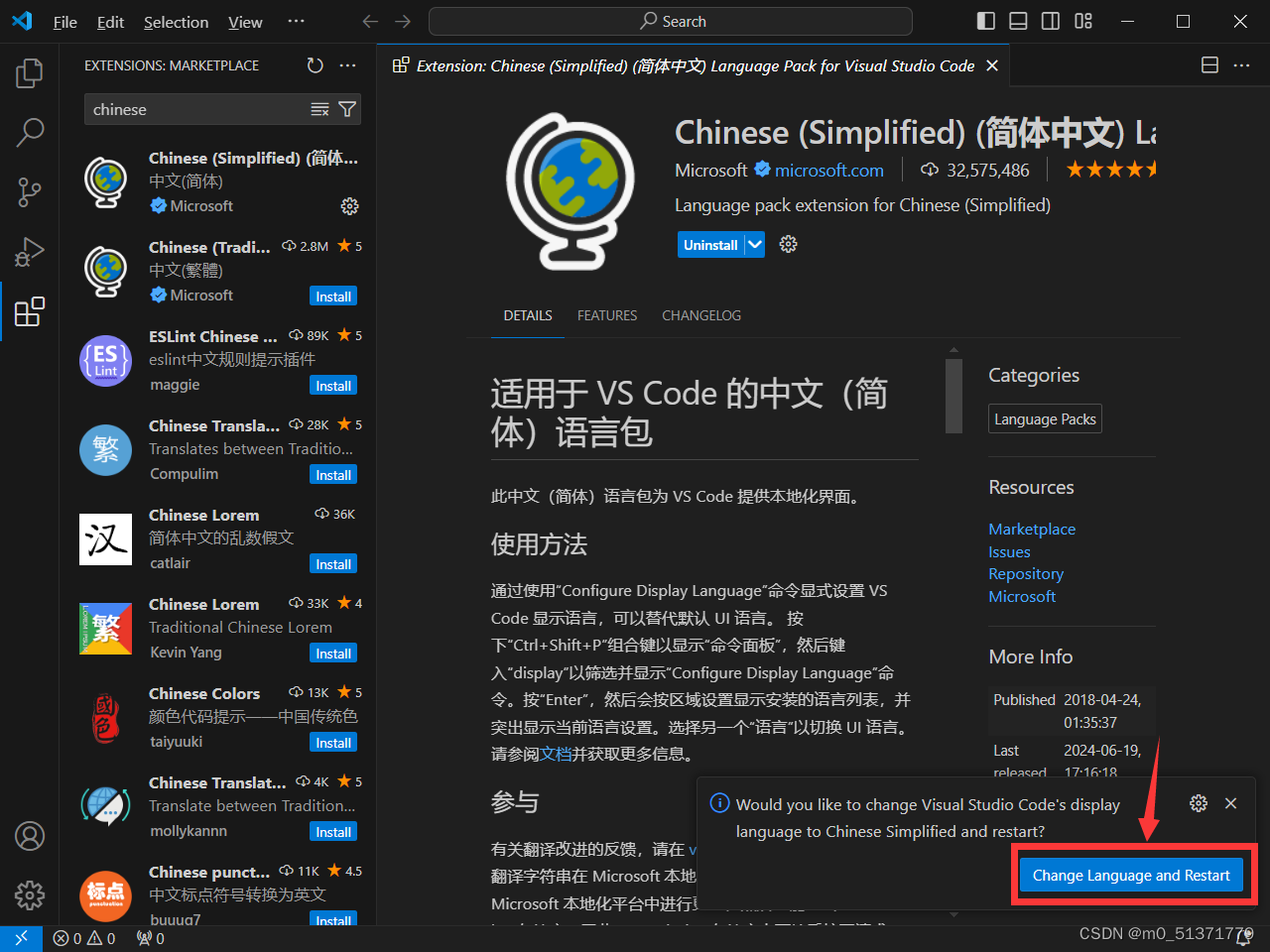
Task: Customize layout icon in title bar
Action: click(1083, 21)
